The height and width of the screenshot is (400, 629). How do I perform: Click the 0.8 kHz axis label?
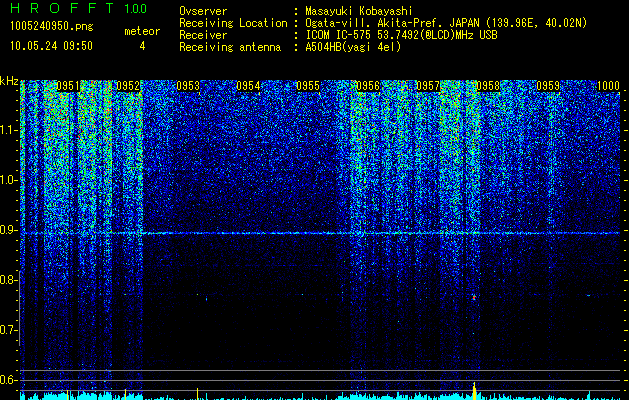(x=8, y=280)
